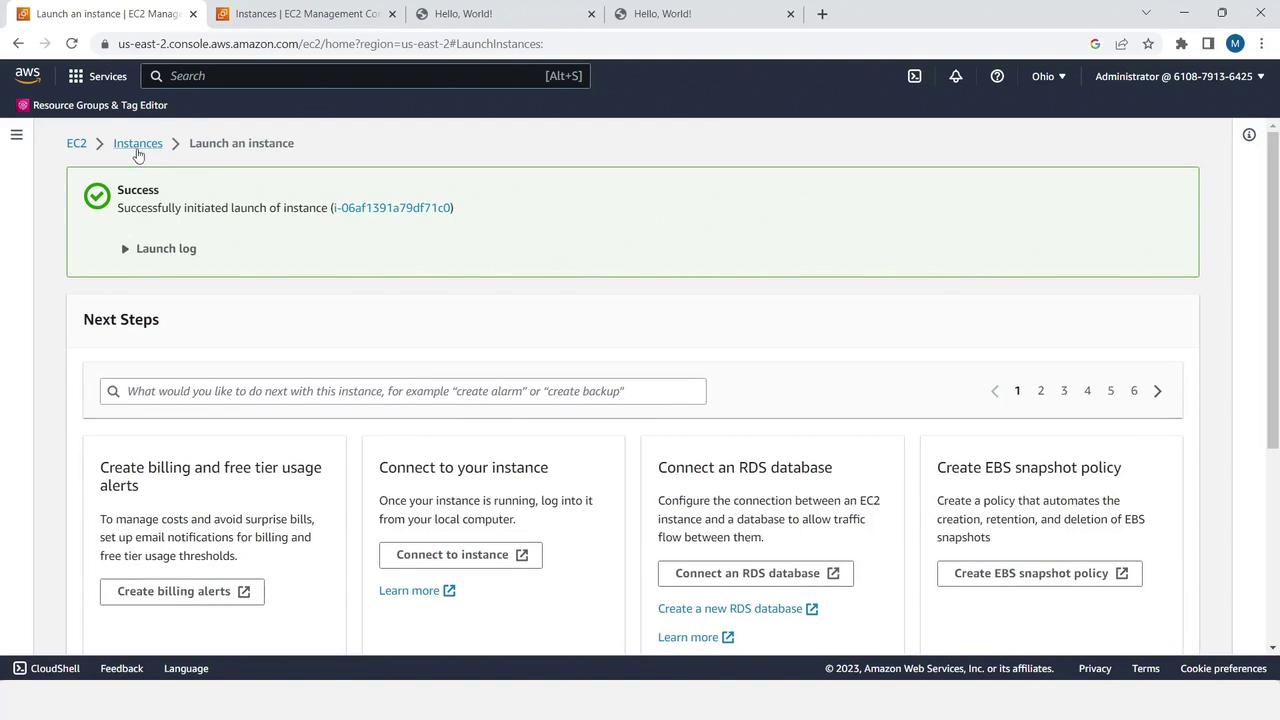
Task: Click the AWS search box
Action: [x=366, y=76]
